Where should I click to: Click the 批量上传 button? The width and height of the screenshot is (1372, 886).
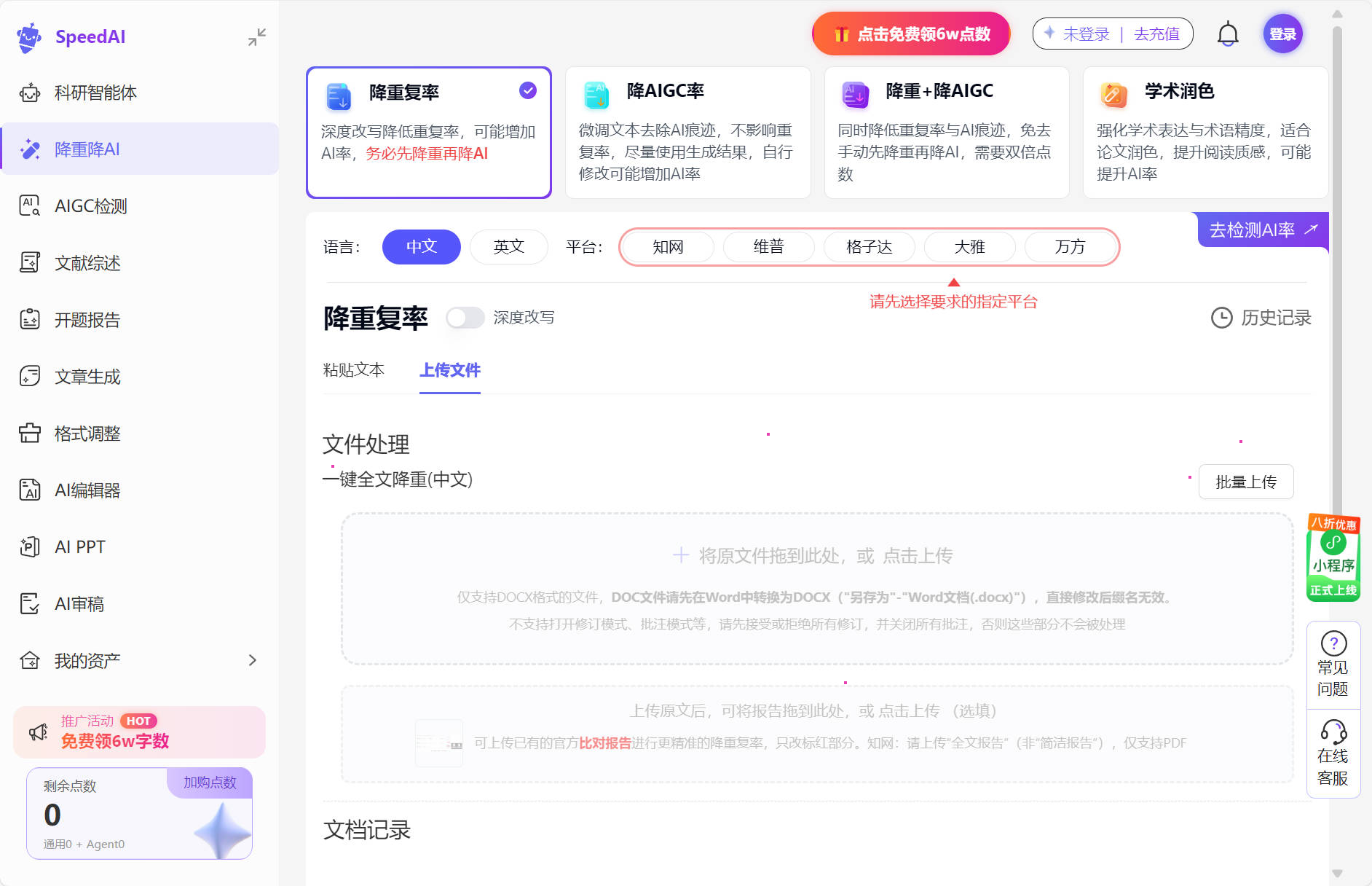tap(1246, 482)
